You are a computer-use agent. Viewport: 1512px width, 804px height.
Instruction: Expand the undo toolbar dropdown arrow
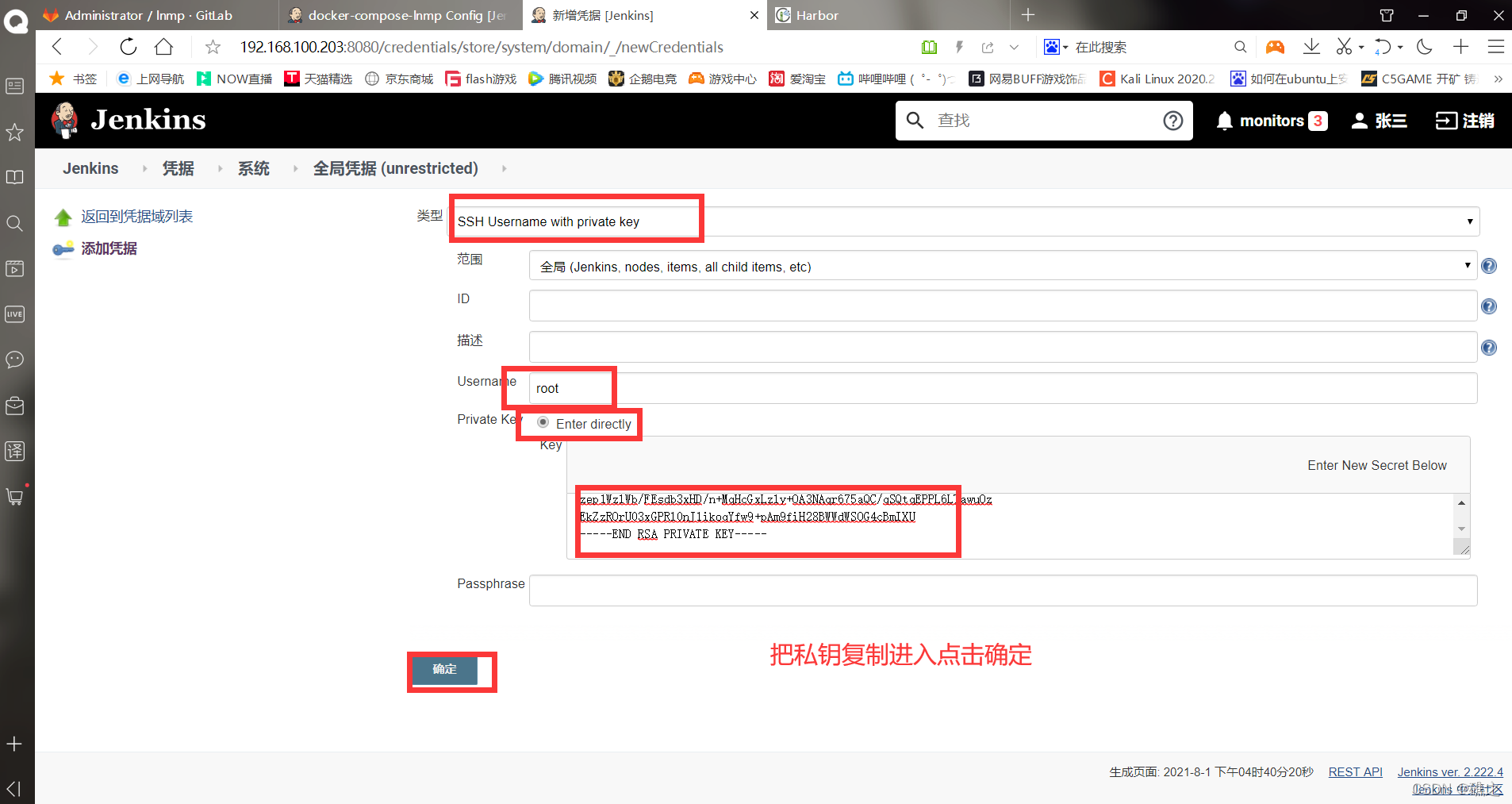[x=1400, y=47]
